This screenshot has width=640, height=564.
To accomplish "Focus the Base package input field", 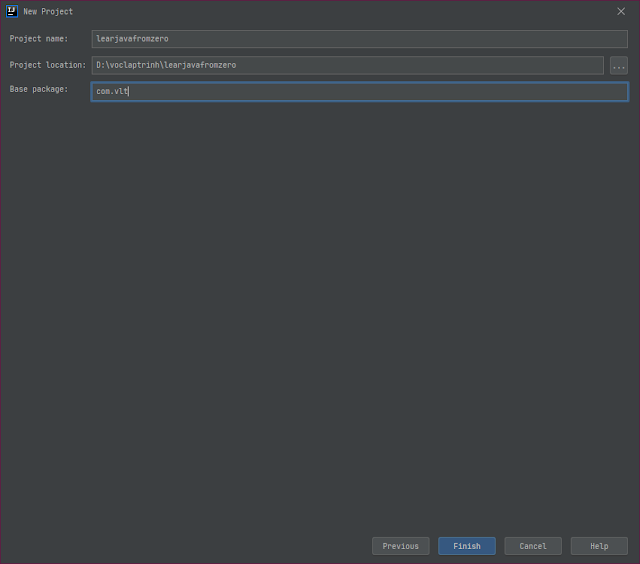I will (x=360, y=91).
